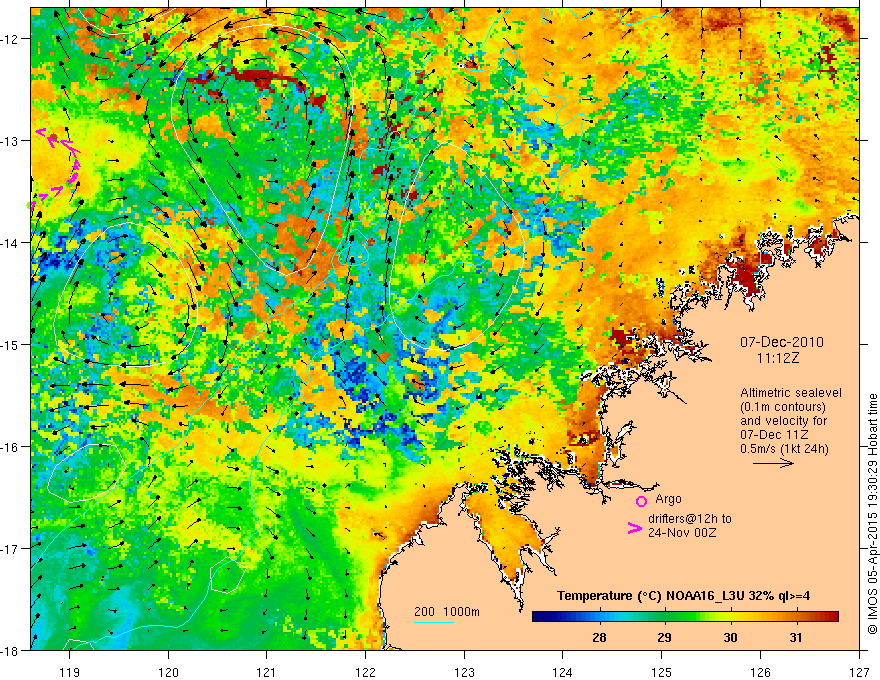Click the magenta Argo circle legend symbol

pos(641,501)
